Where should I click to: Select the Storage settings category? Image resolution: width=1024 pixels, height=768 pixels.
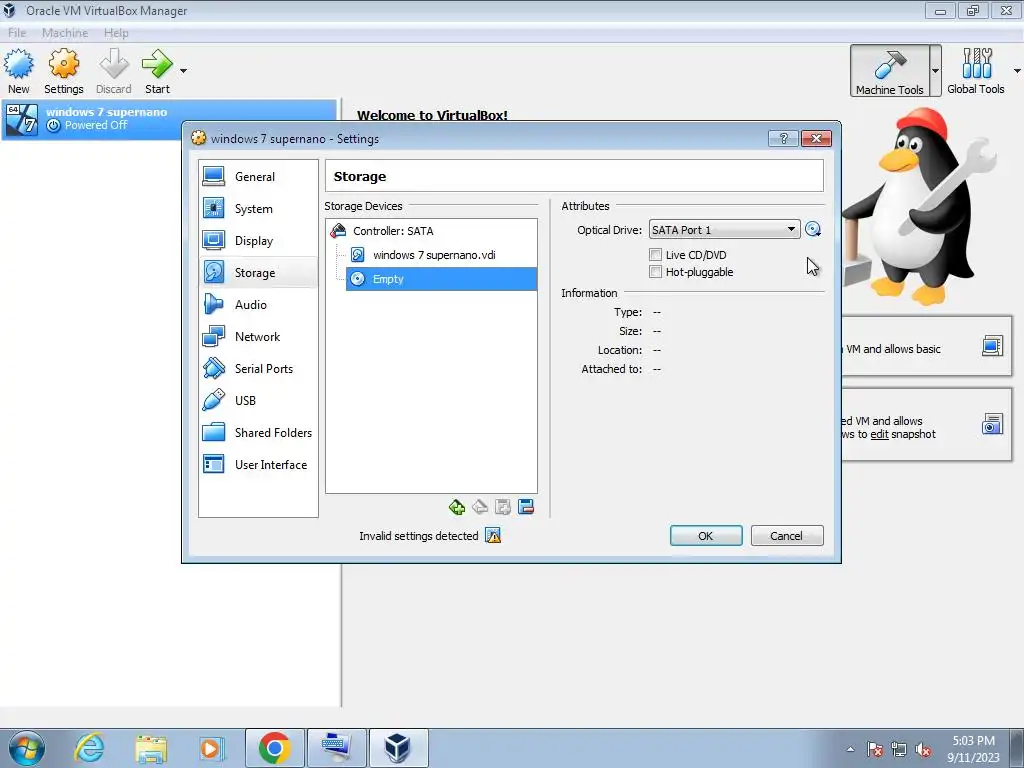(x=258, y=272)
